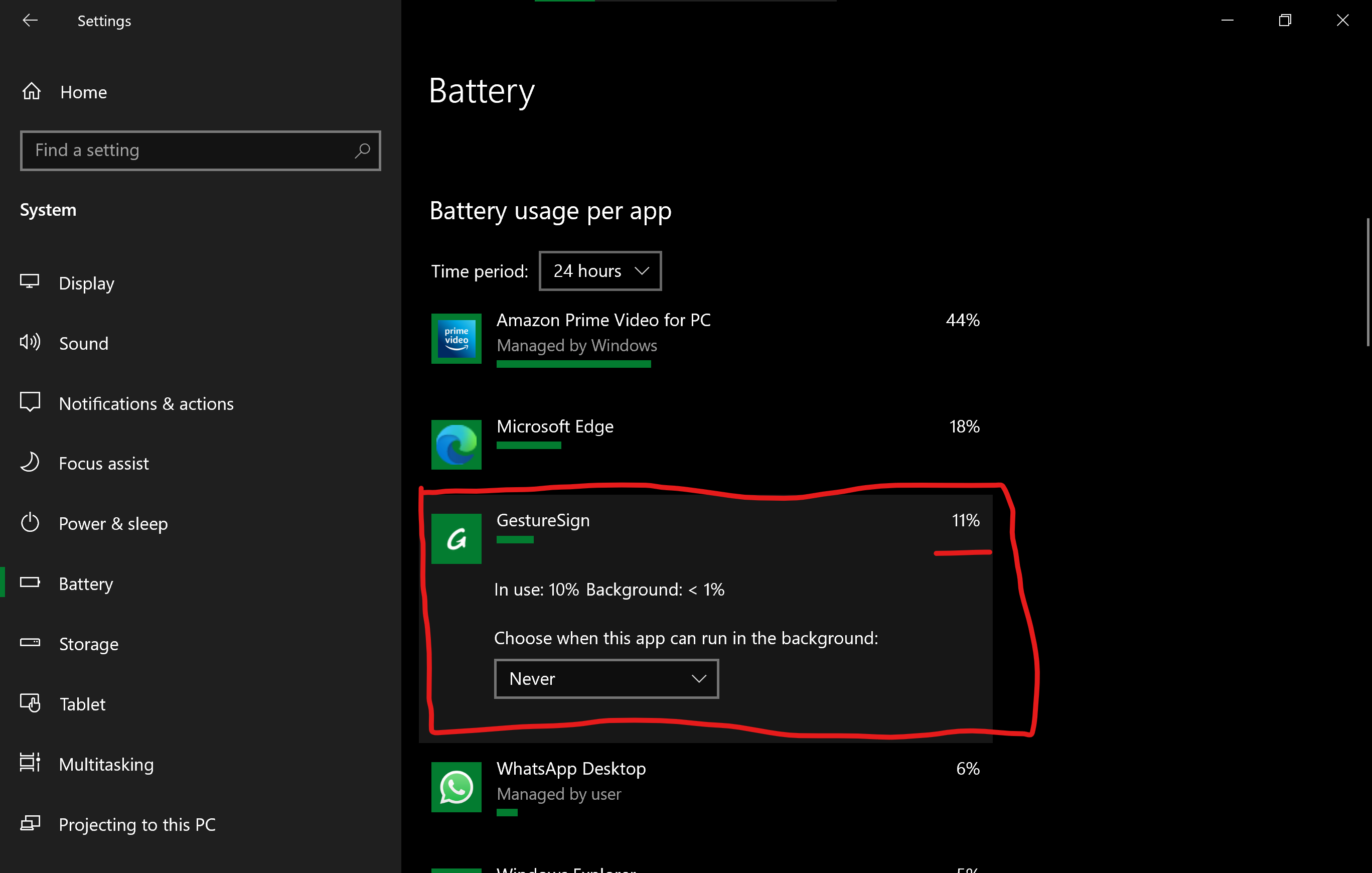
Task: Select Multitasking settings label
Action: (106, 764)
